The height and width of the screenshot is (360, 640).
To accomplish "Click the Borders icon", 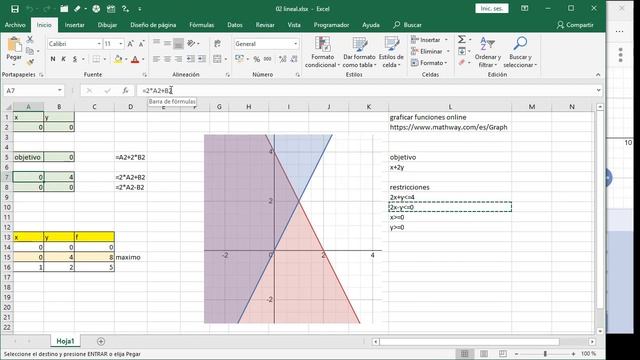I will (96, 59).
